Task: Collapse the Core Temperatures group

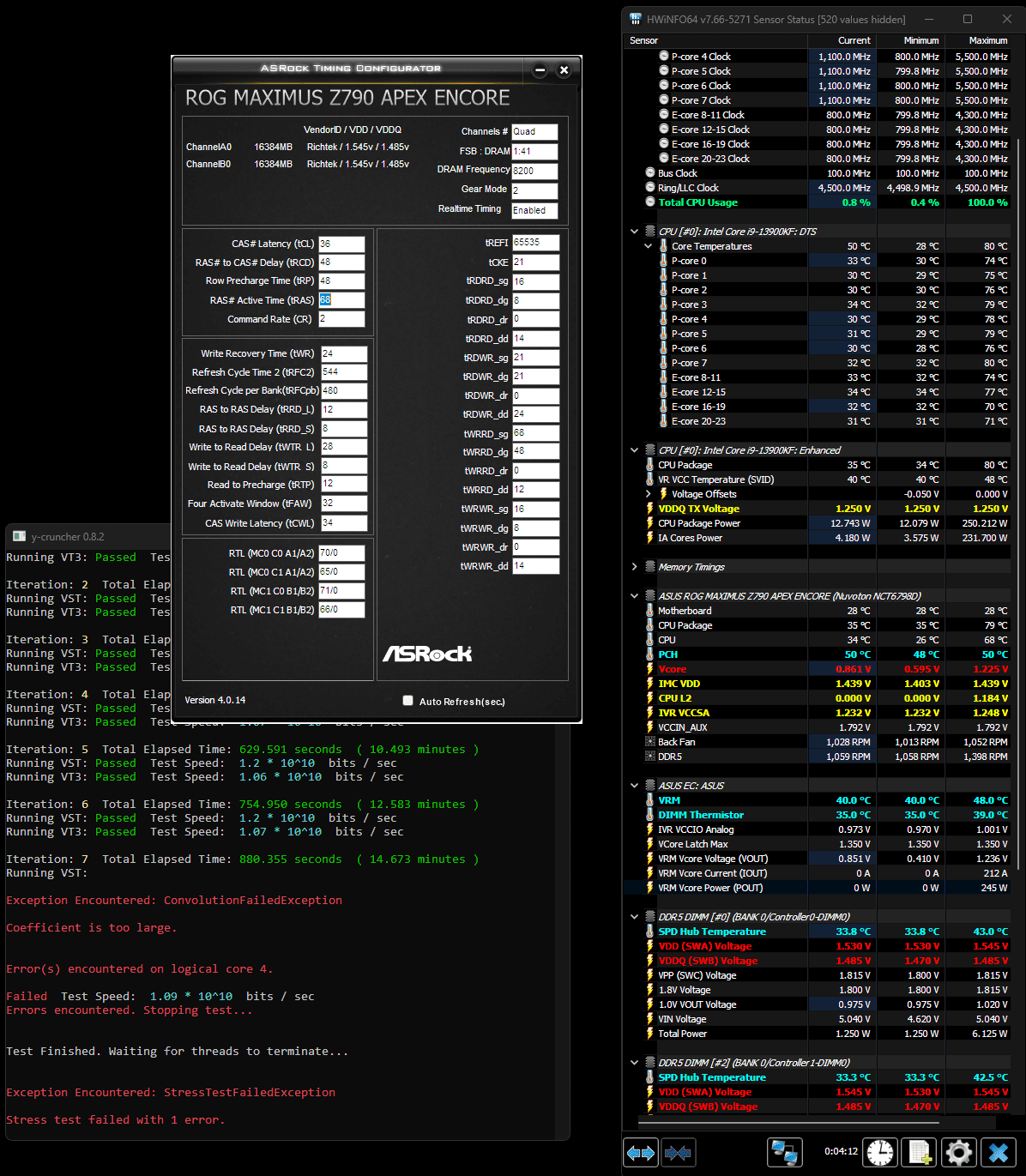Action: pos(649,246)
